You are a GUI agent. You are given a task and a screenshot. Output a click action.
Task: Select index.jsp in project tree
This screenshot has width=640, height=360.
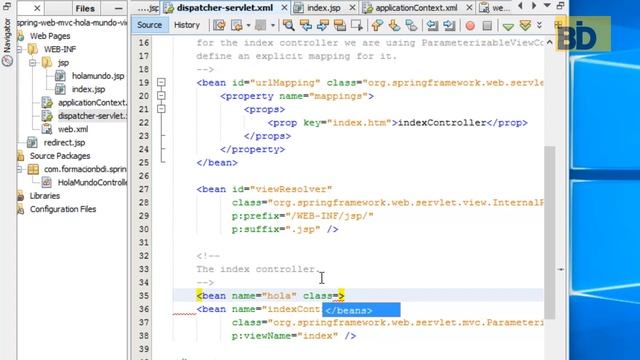coord(89,89)
